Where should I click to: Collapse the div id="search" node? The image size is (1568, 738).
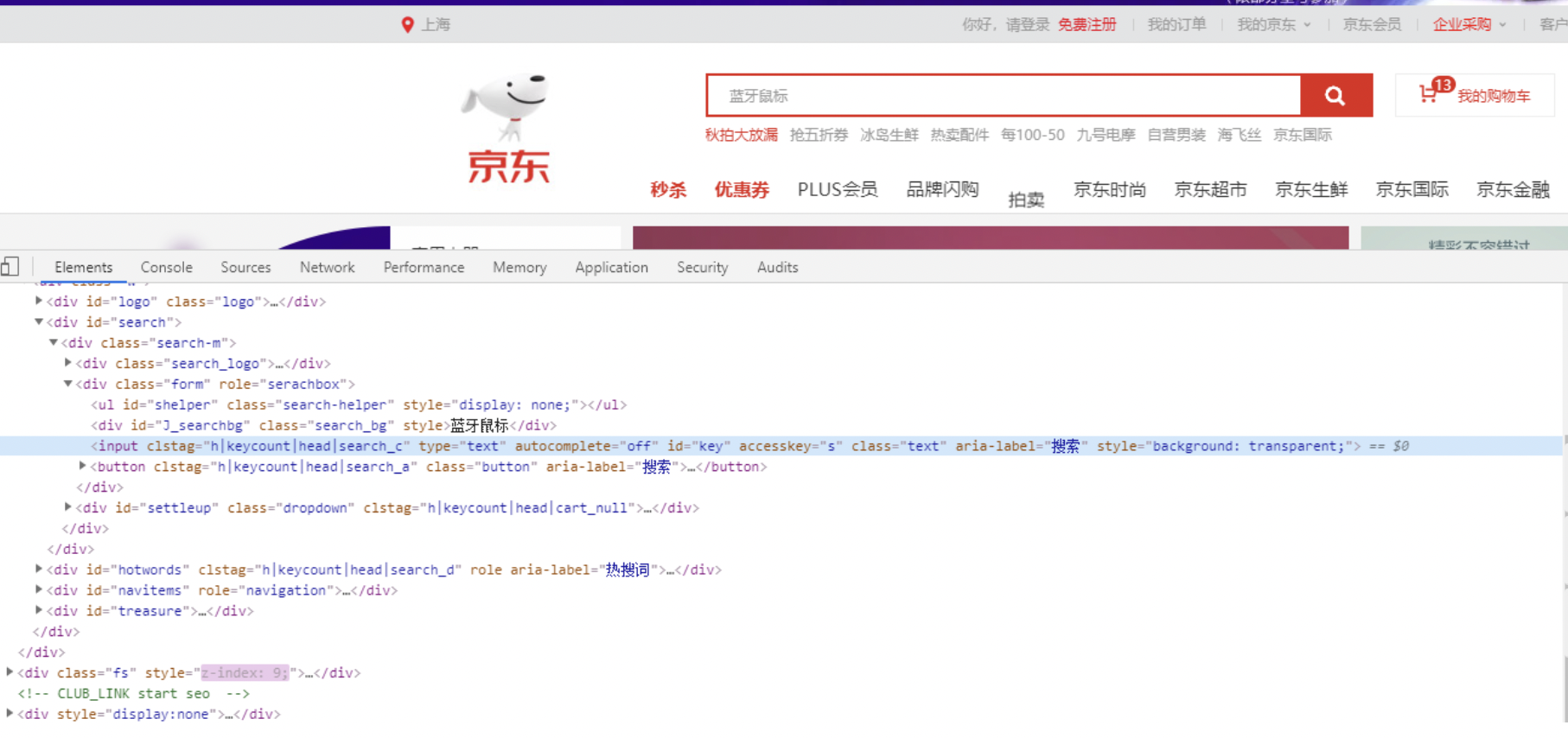[38, 321]
